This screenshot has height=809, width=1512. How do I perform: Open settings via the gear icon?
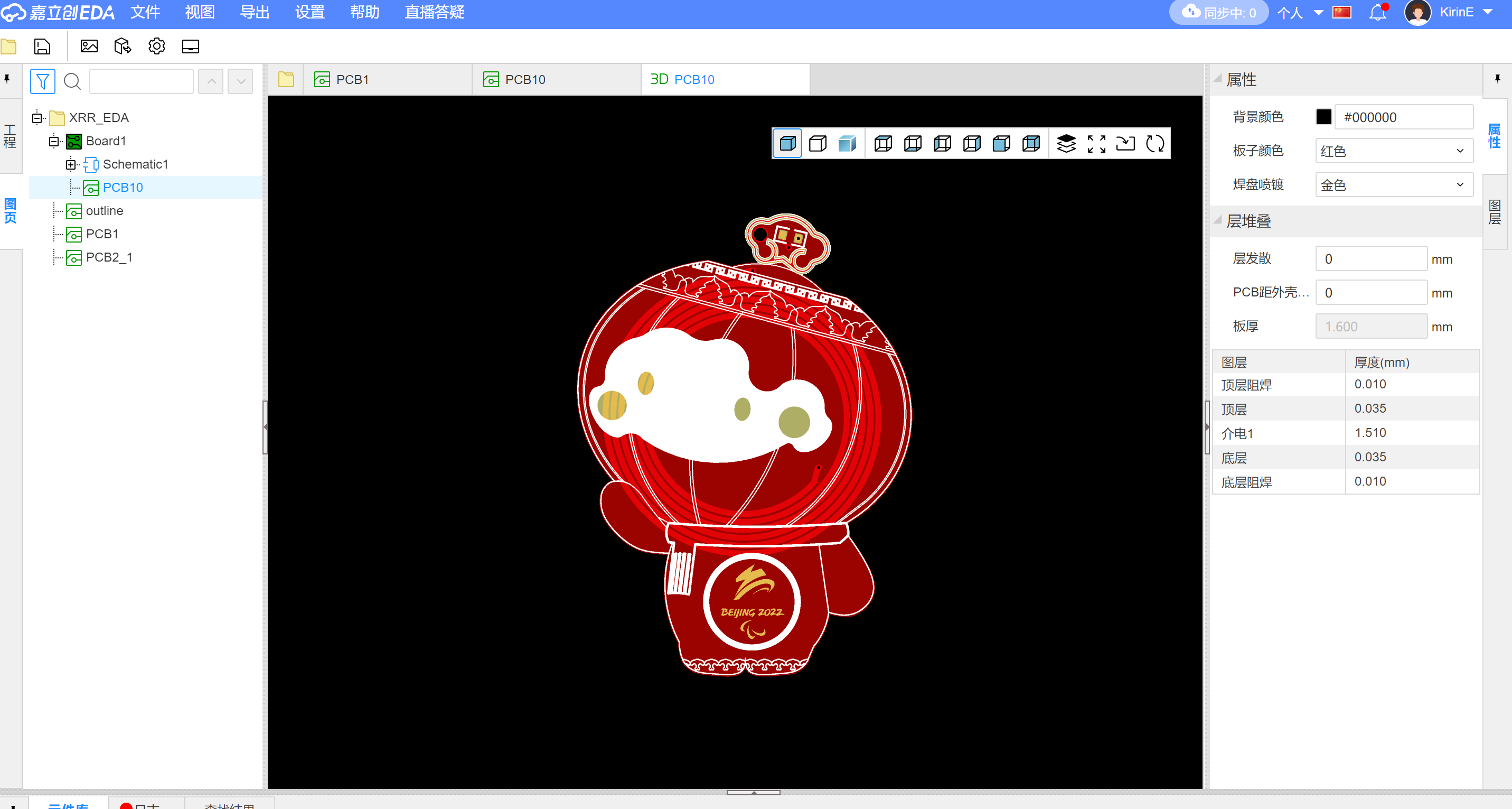pos(156,46)
